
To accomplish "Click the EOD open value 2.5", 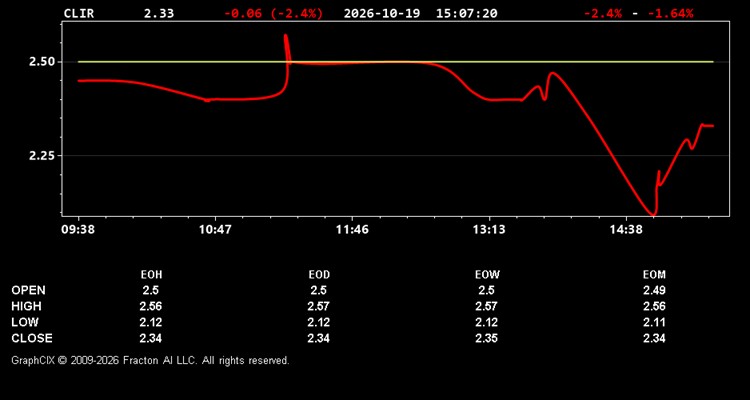I will pos(319,290).
